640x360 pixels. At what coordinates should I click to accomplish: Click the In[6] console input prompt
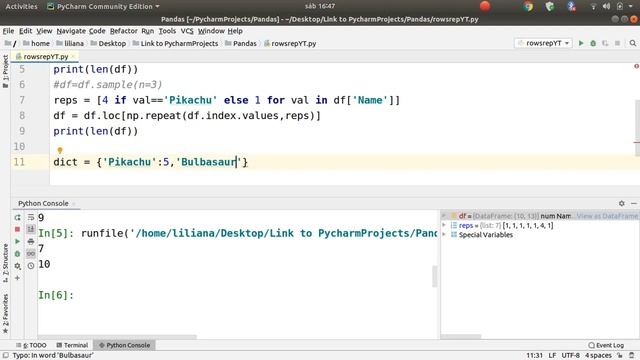(56, 295)
